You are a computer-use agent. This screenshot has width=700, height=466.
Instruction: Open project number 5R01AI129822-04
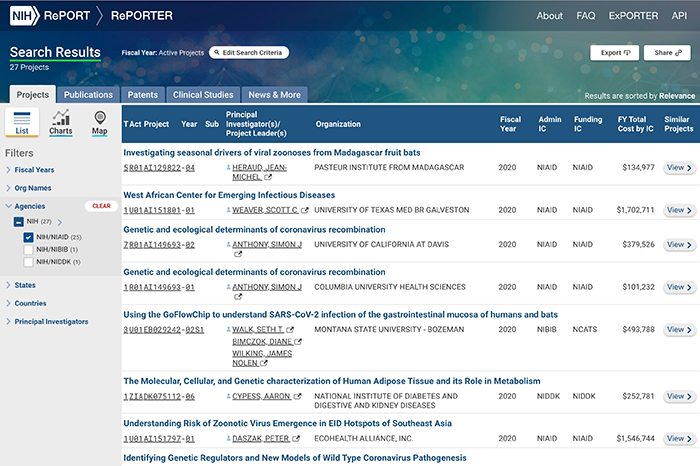(159, 168)
